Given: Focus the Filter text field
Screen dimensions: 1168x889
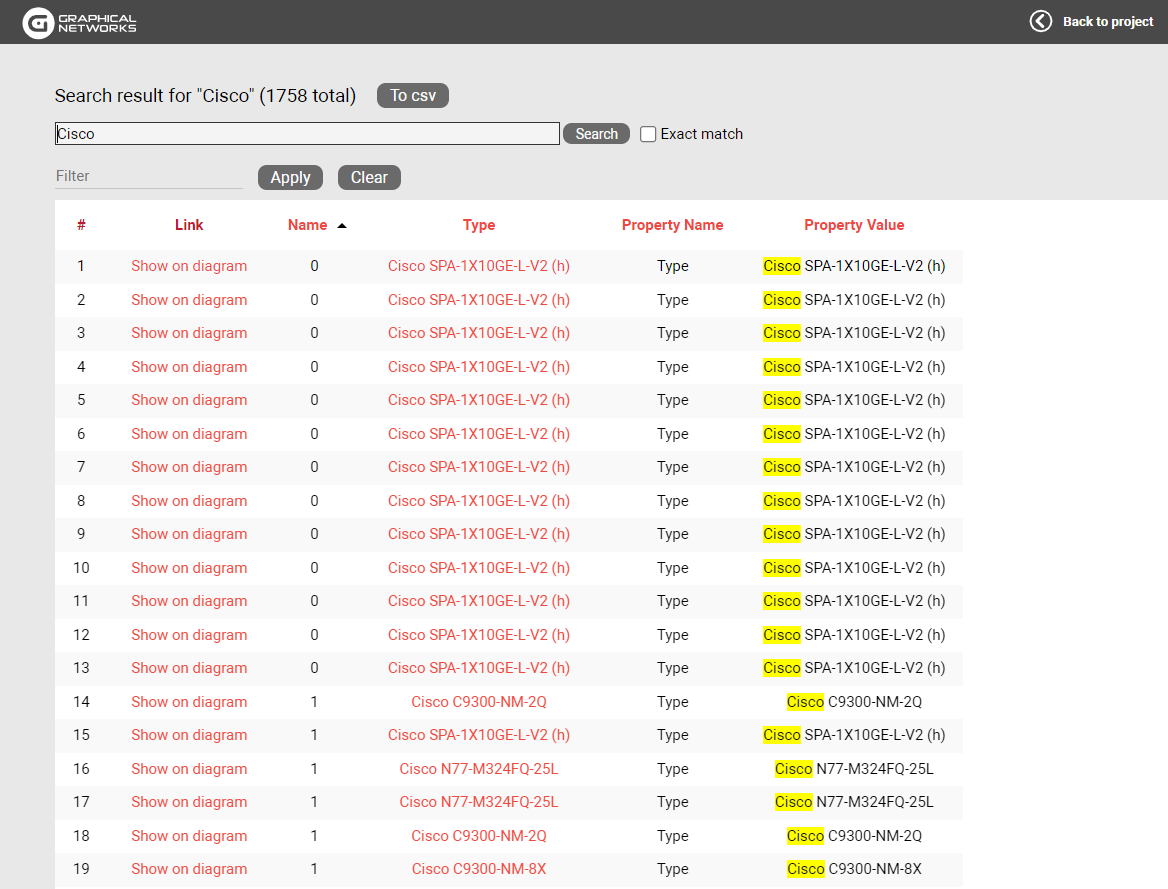Looking at the screenshot, I should tap(148, 176).
